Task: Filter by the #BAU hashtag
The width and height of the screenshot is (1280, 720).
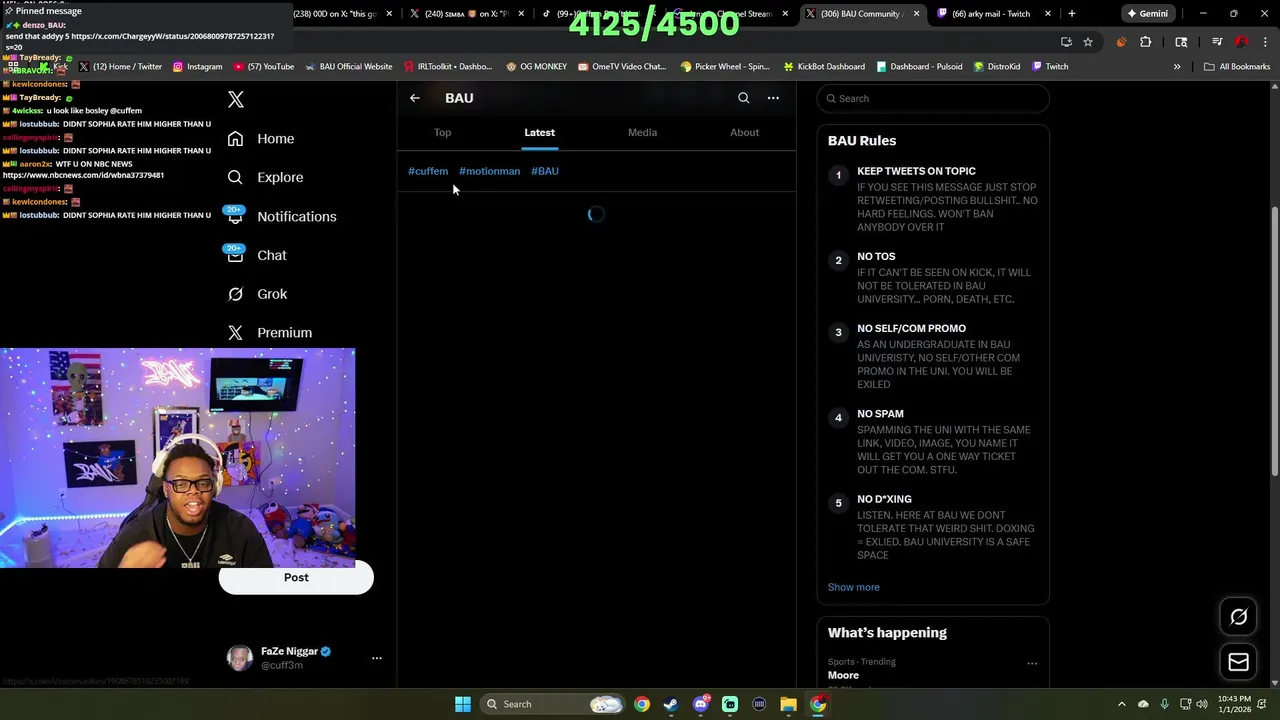Action: coord(545,171)
